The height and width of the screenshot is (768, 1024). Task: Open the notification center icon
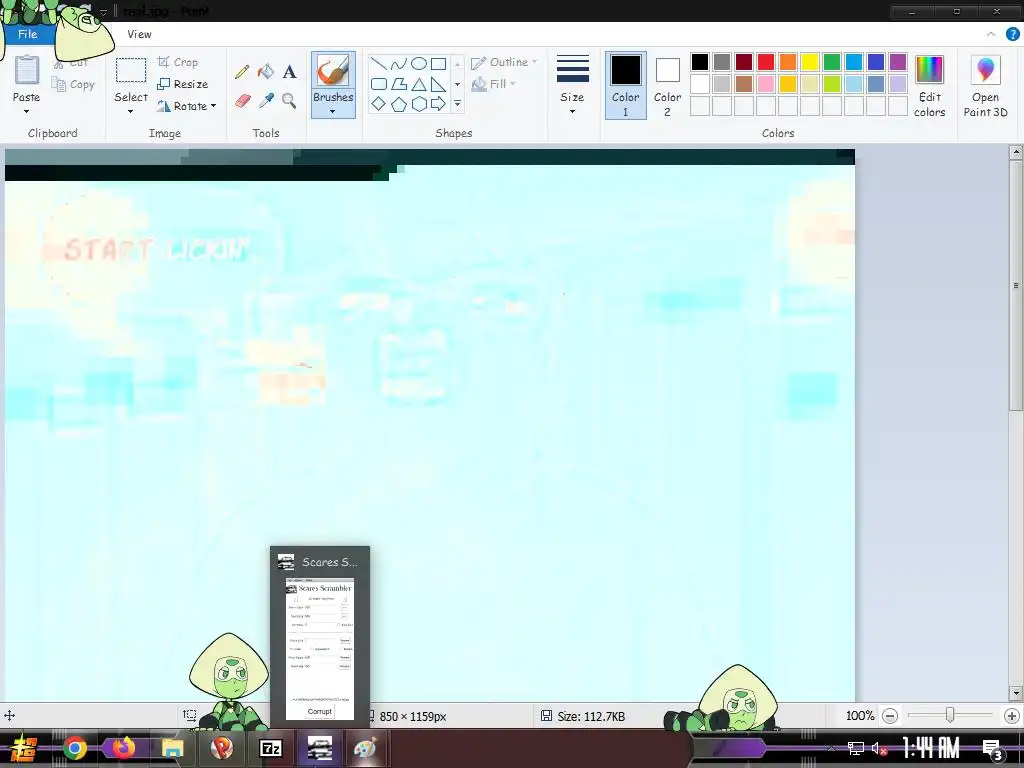[993, 748]
